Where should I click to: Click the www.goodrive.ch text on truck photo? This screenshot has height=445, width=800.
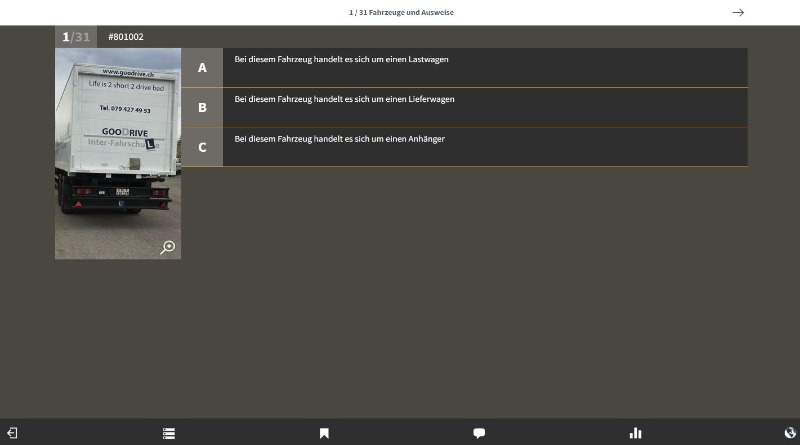(125, 72)
